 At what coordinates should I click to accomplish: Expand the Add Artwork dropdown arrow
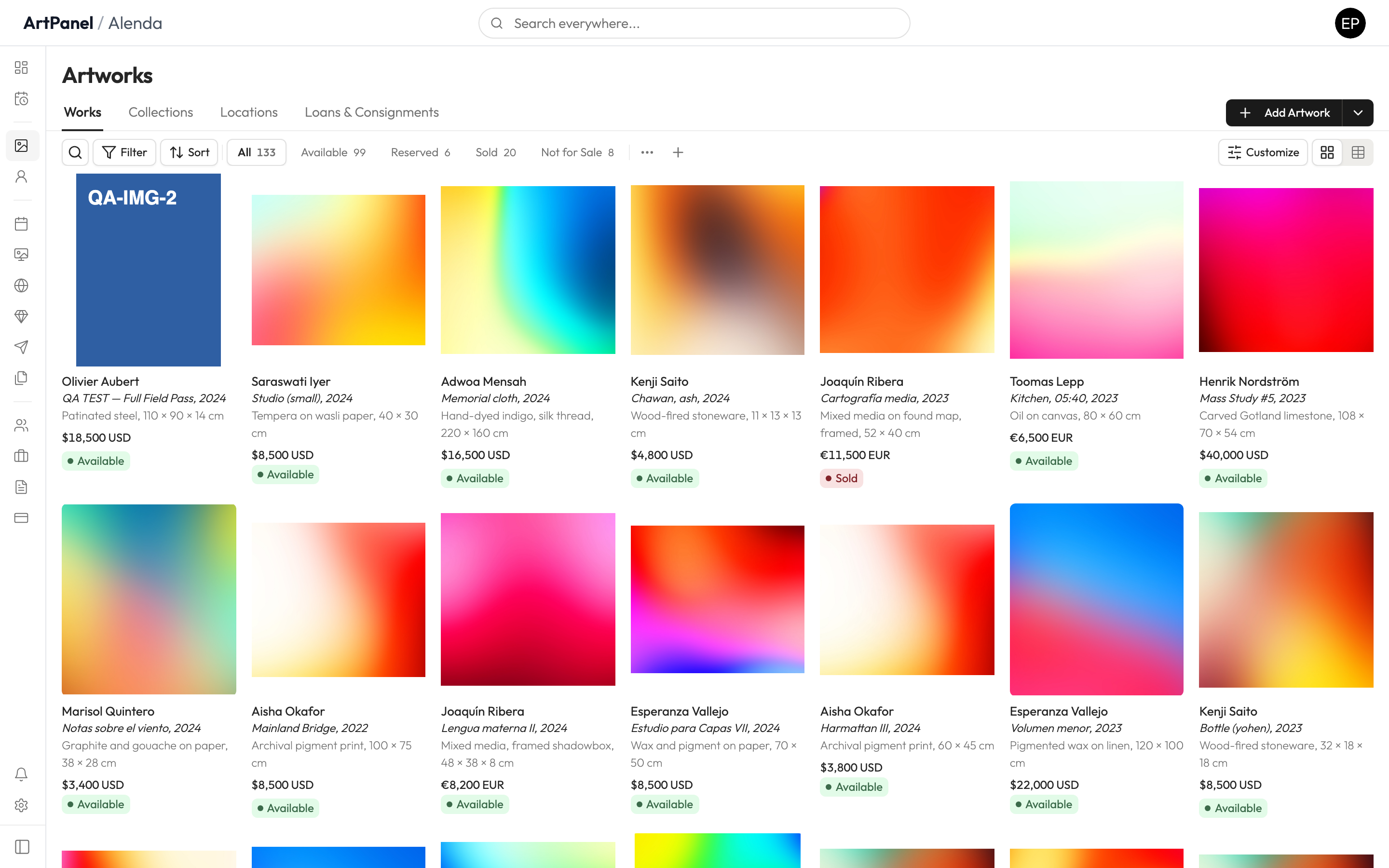click(1358, 112)
